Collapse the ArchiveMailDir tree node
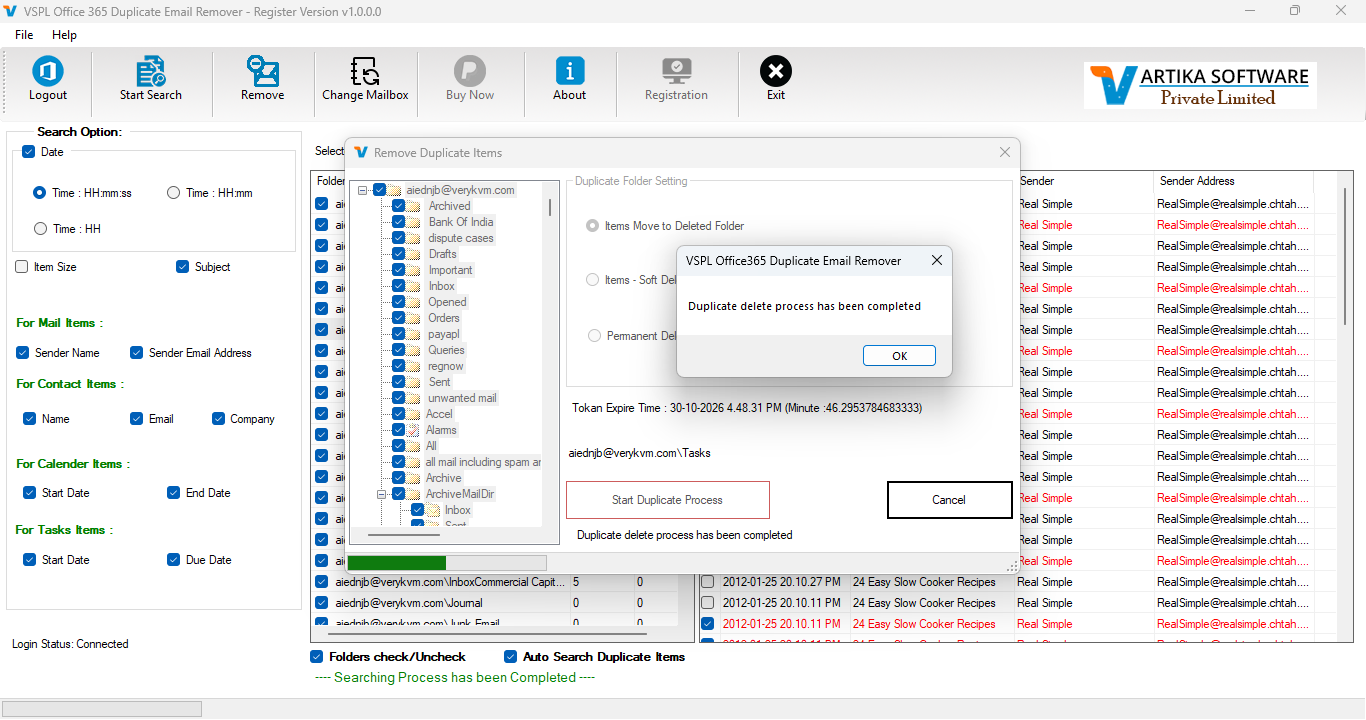 pyautogui.click(x=382, y=494)
